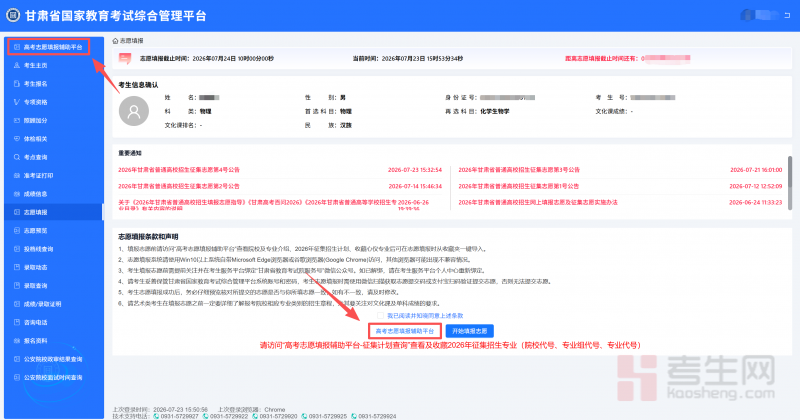Click the icon next to 考生报名

17,84
